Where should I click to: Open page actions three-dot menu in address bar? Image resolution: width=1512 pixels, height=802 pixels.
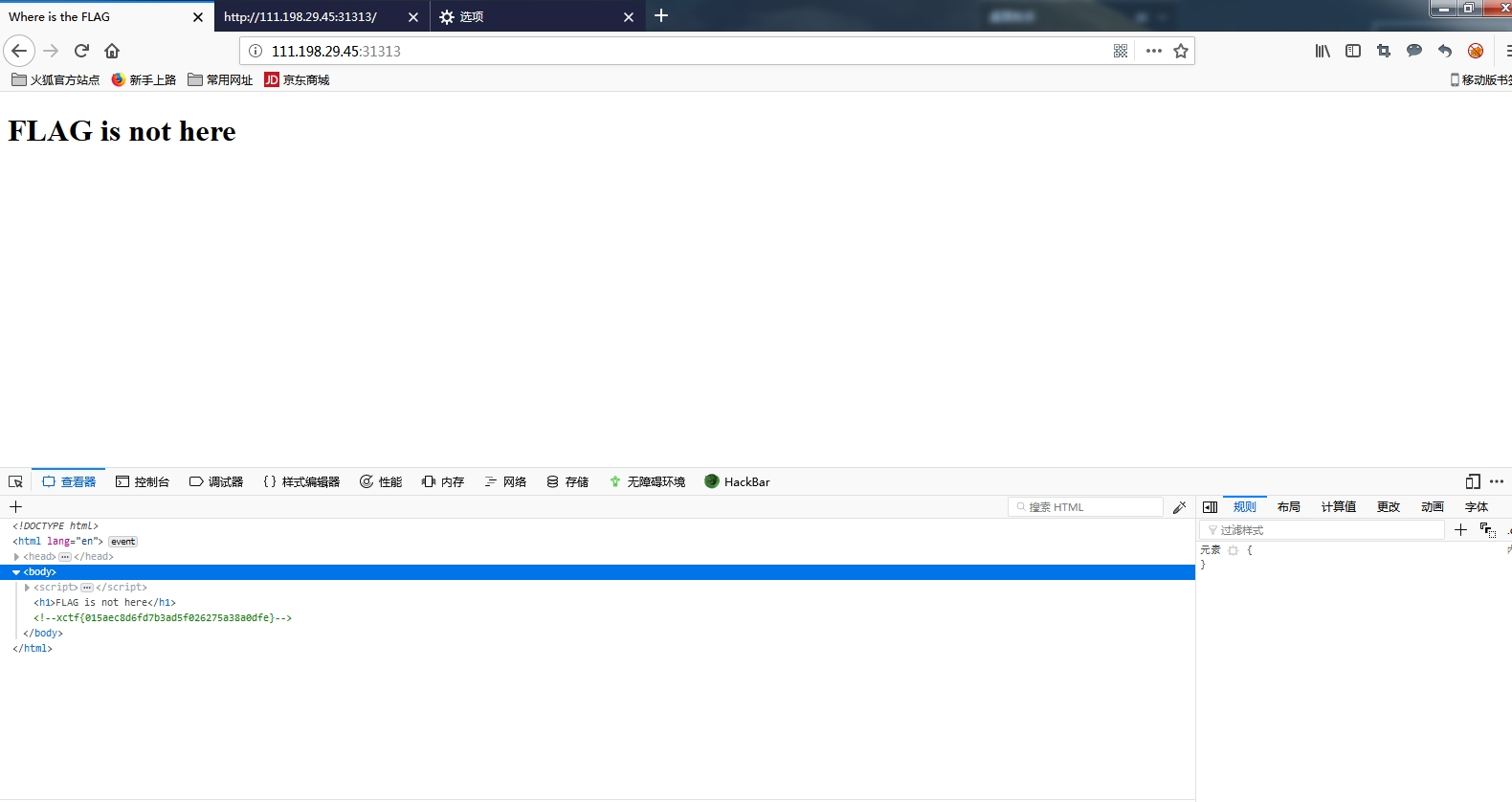[1154, 51]
